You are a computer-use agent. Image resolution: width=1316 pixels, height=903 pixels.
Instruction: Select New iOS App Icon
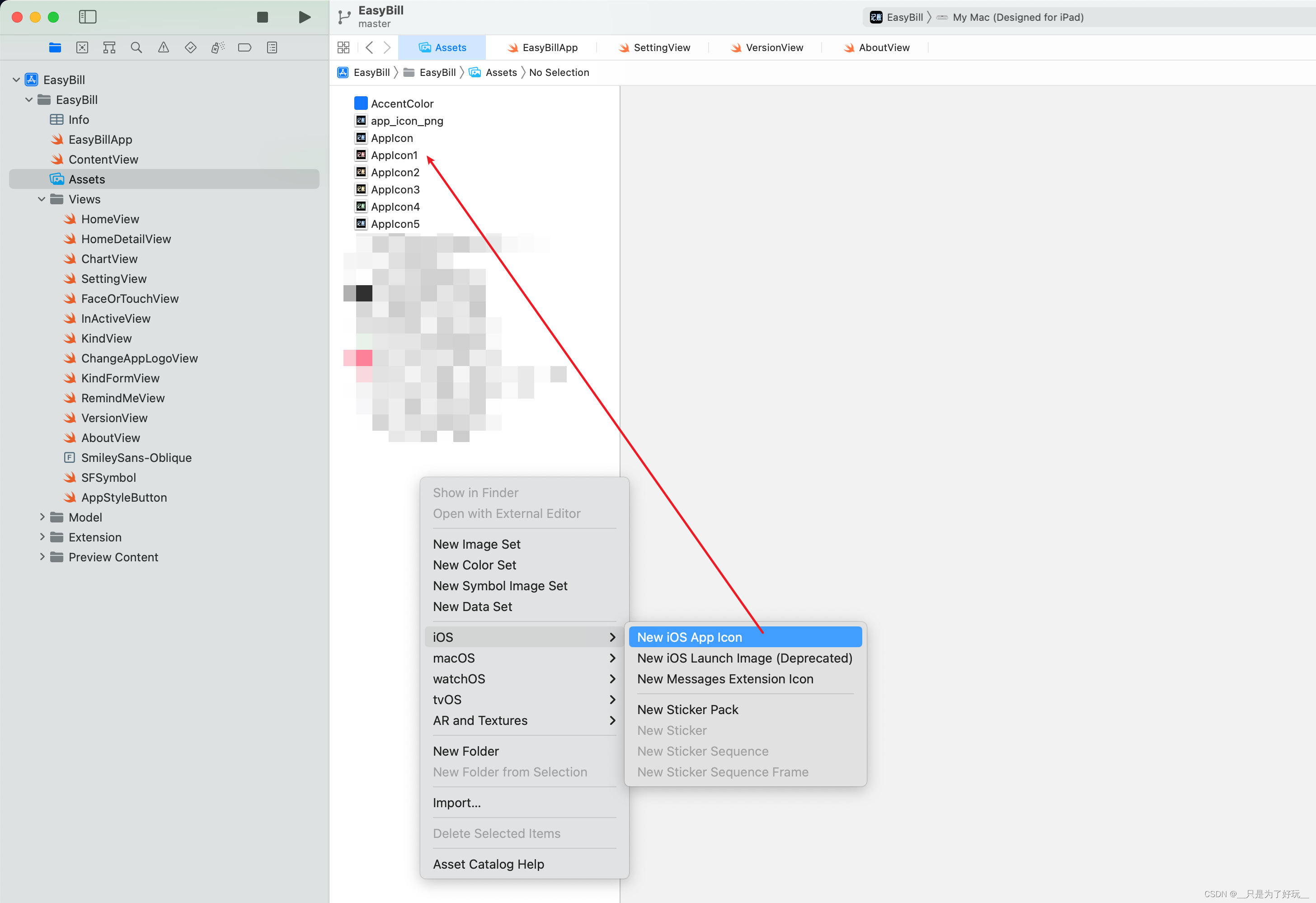[745, 637]
